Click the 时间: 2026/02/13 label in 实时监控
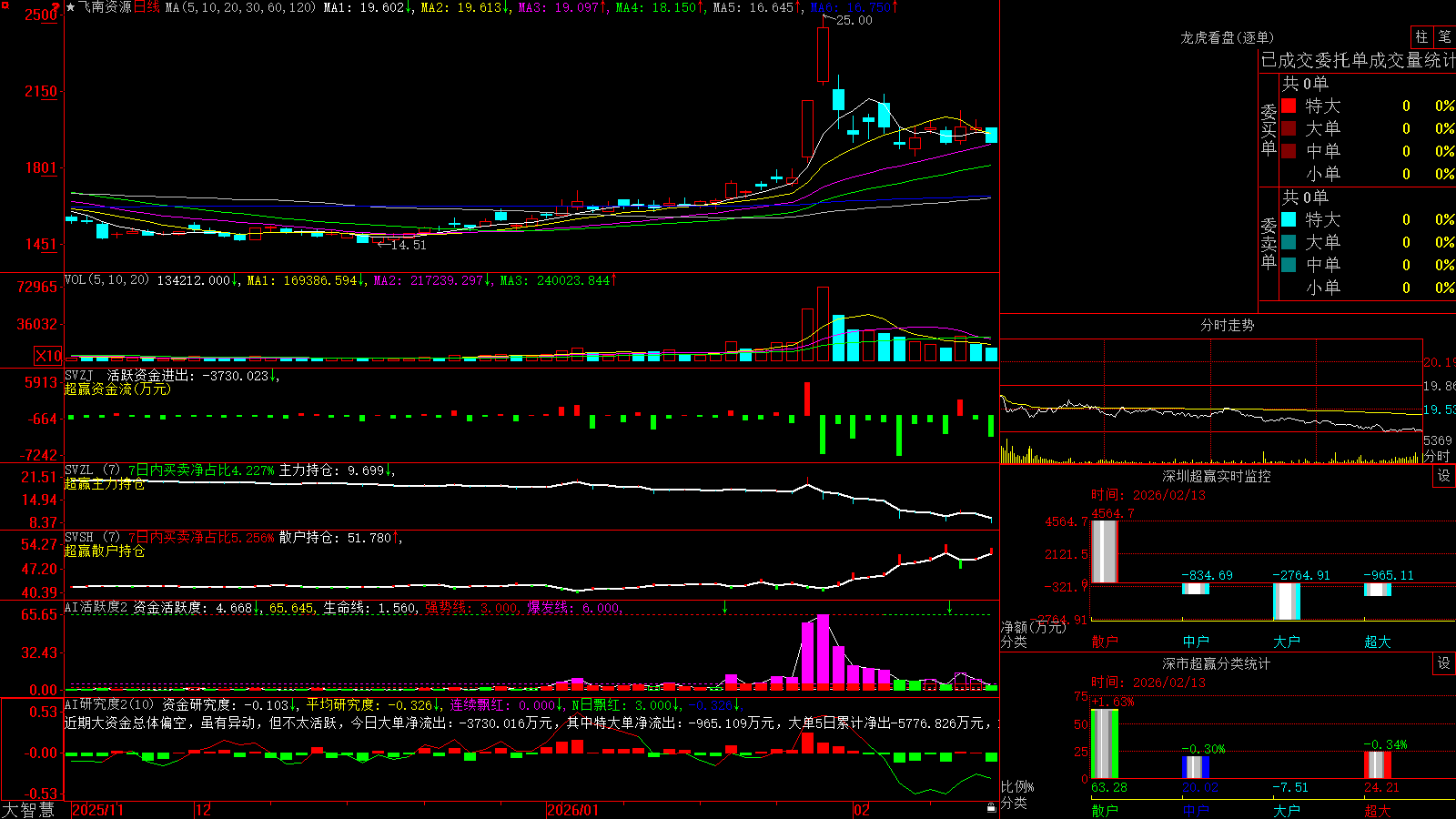 1148,495
